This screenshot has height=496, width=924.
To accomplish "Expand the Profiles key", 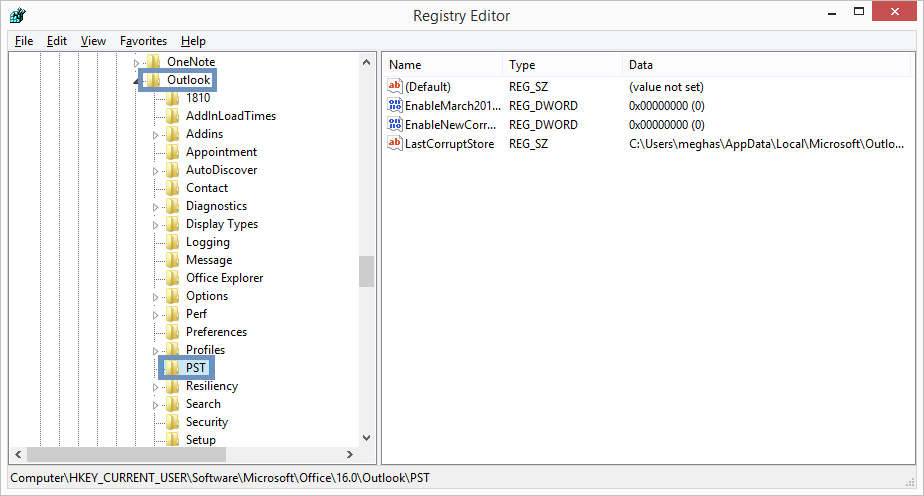I will click(x=156, y=350).
